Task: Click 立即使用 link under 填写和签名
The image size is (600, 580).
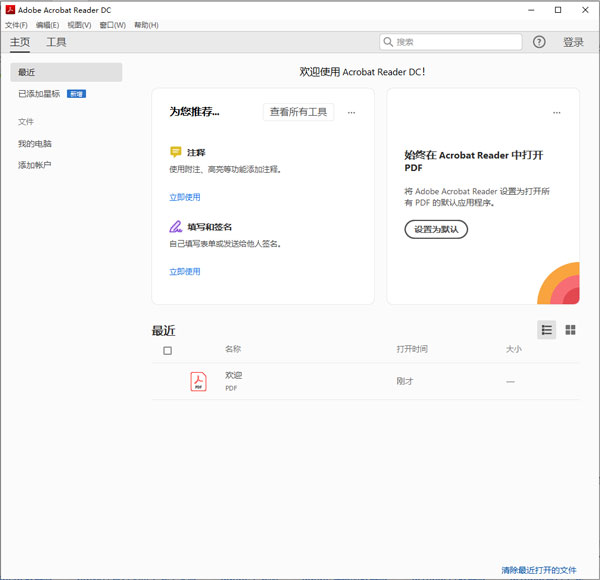Action: pyautogui.click(x=185, y=272)
